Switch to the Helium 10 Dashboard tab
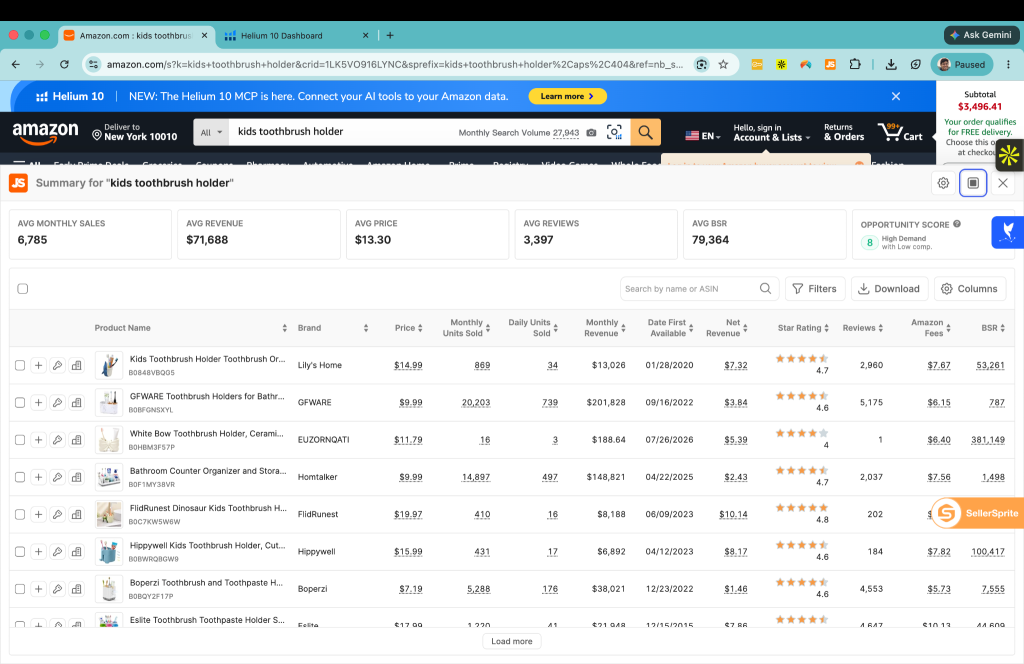Image resolution: width=1024 pixels, height=664 pixels. [296, 36]
